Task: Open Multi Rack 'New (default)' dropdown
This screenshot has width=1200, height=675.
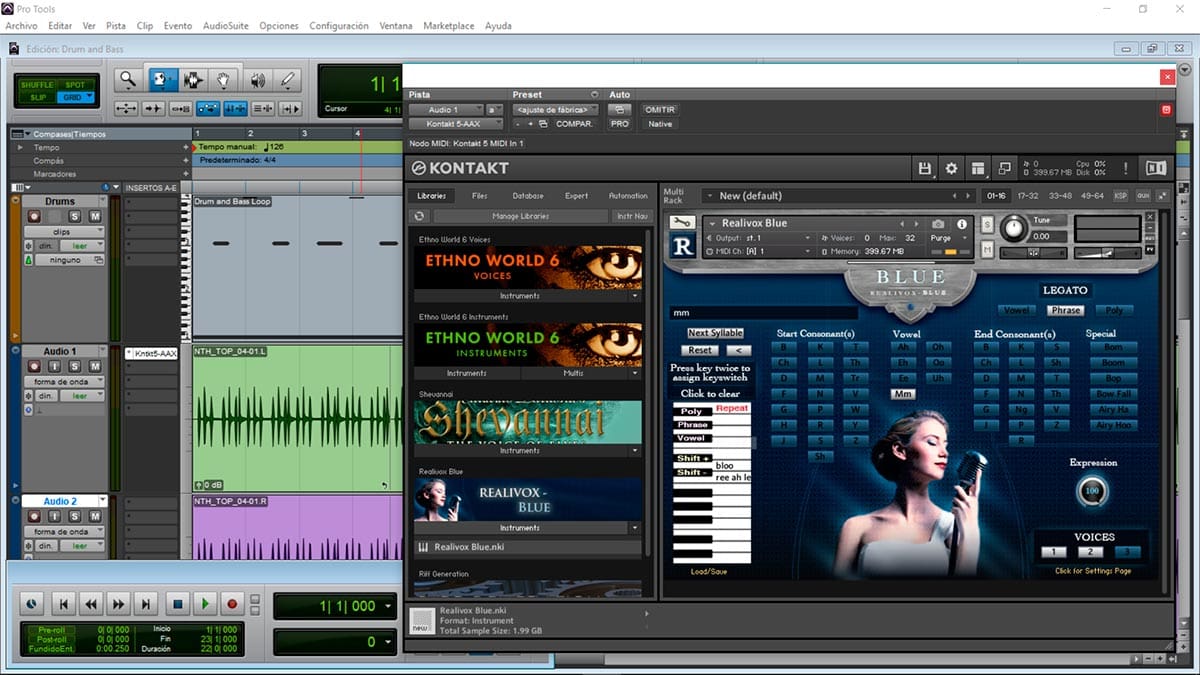Action: tap(838, 196)
